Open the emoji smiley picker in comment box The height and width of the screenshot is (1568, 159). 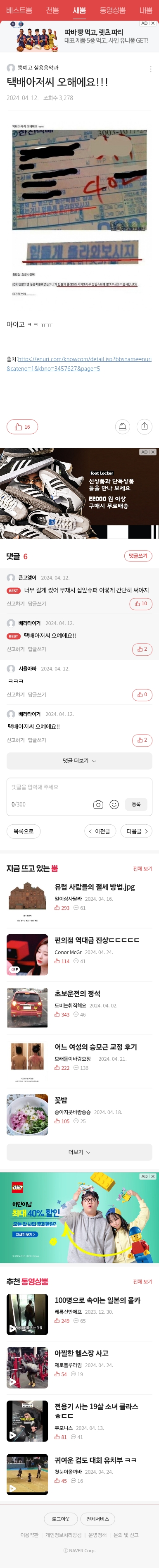[x=114, y=804]
